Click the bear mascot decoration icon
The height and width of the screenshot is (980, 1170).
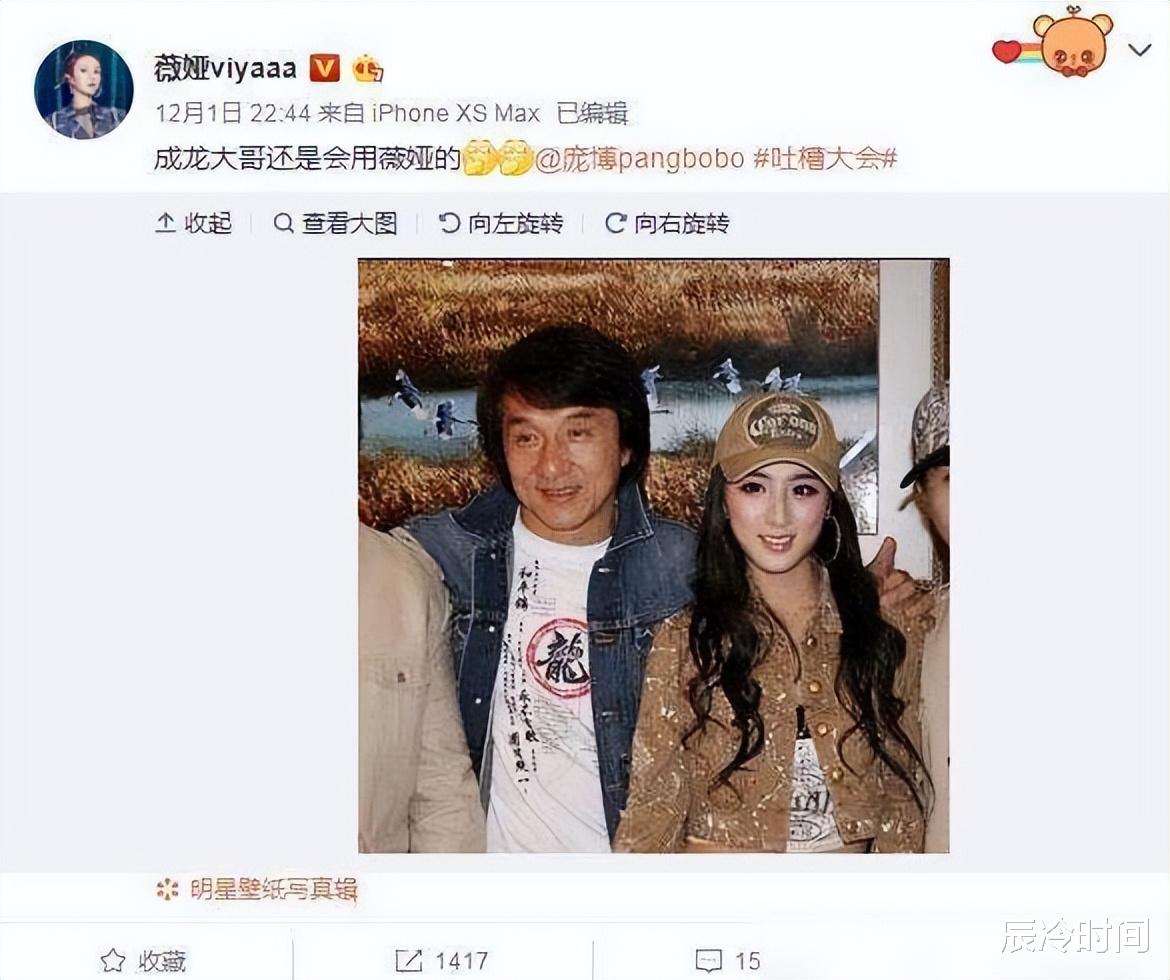coord(1072,42)
